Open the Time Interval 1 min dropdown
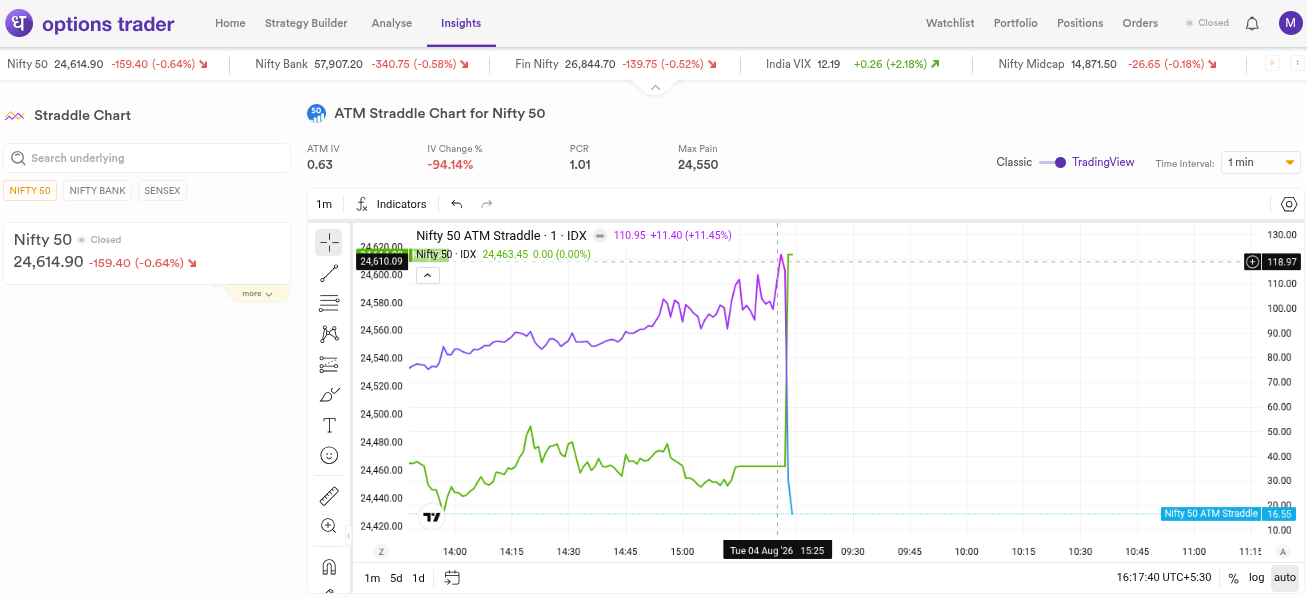The width and height of the screenshot is (1307, 598). (1261, 162)
